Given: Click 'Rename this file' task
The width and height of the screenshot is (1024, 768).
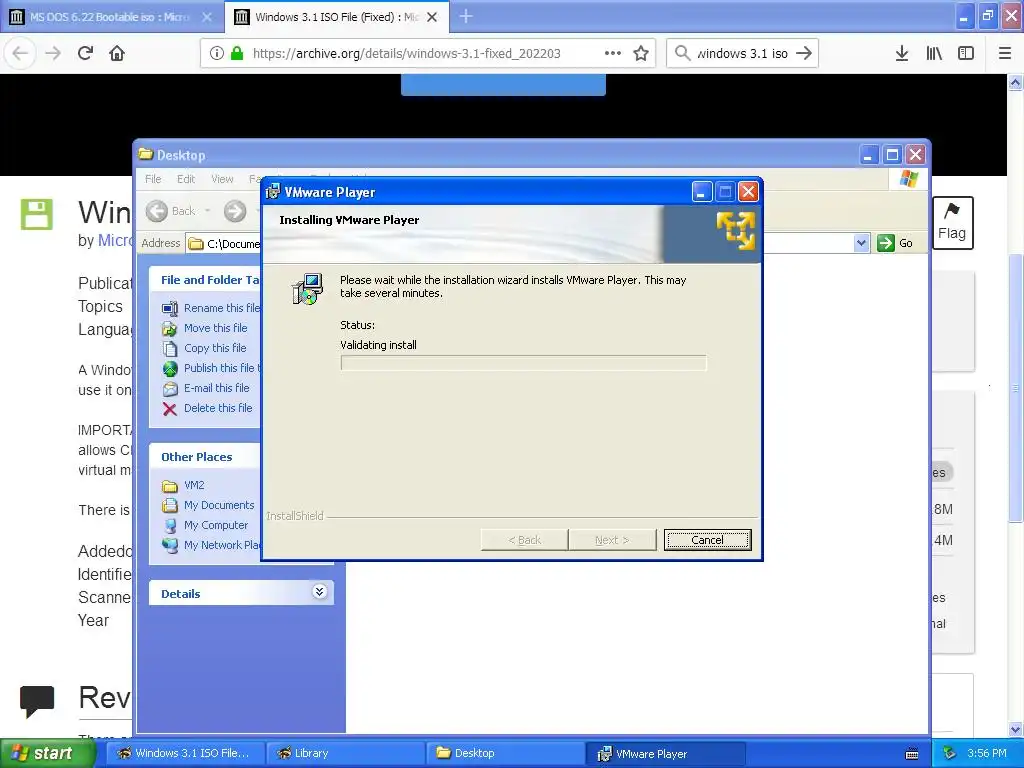Looking at the screenshot, I should point(221,308).
